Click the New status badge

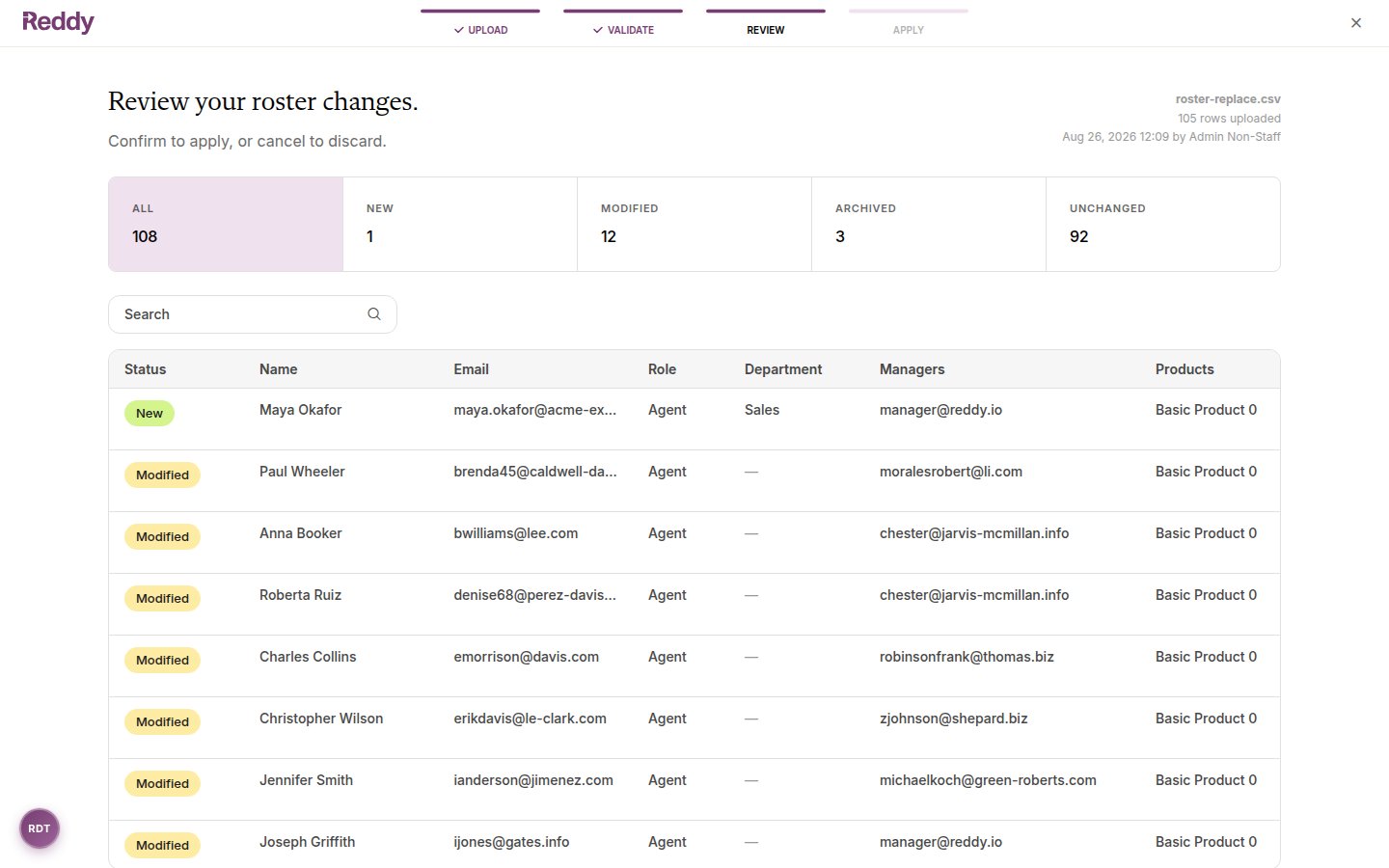[150, 414]
